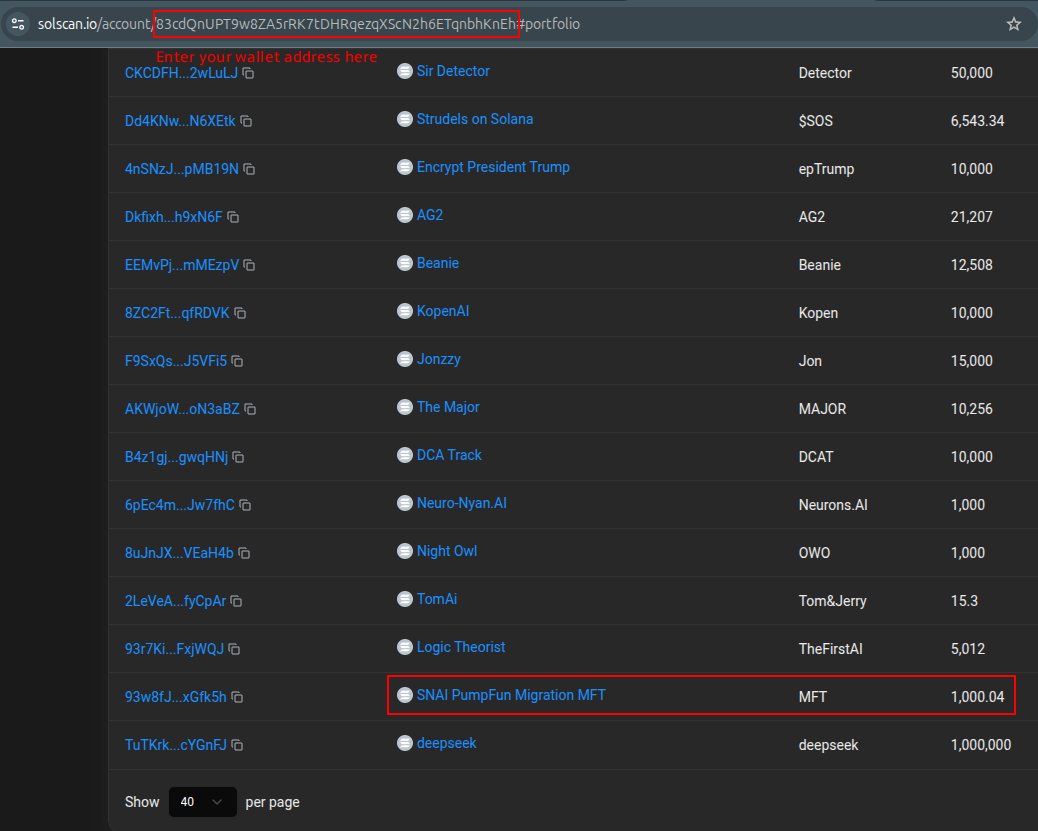Open Night Owl token link

pyautogui.click(x=447, y=551)
